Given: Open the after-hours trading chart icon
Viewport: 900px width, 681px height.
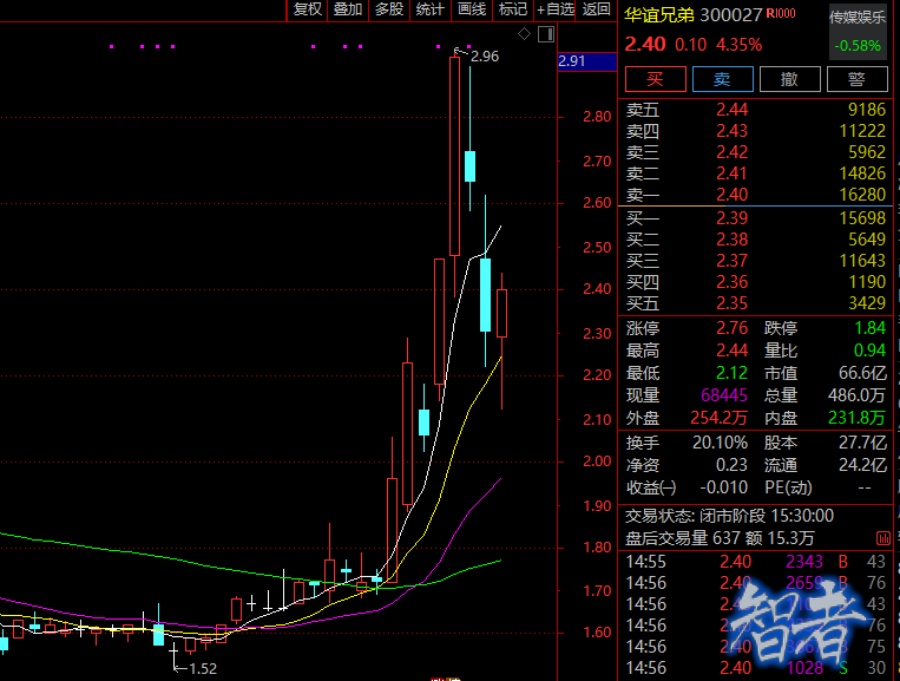Looking at the screenshot, I should (883, 538).
